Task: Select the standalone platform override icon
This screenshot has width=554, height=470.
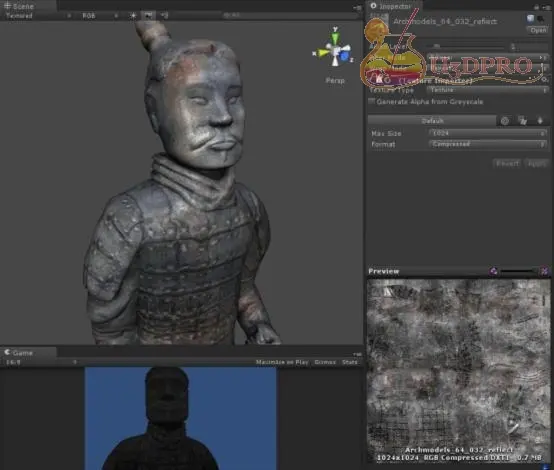Action: [x=523, y=121]
